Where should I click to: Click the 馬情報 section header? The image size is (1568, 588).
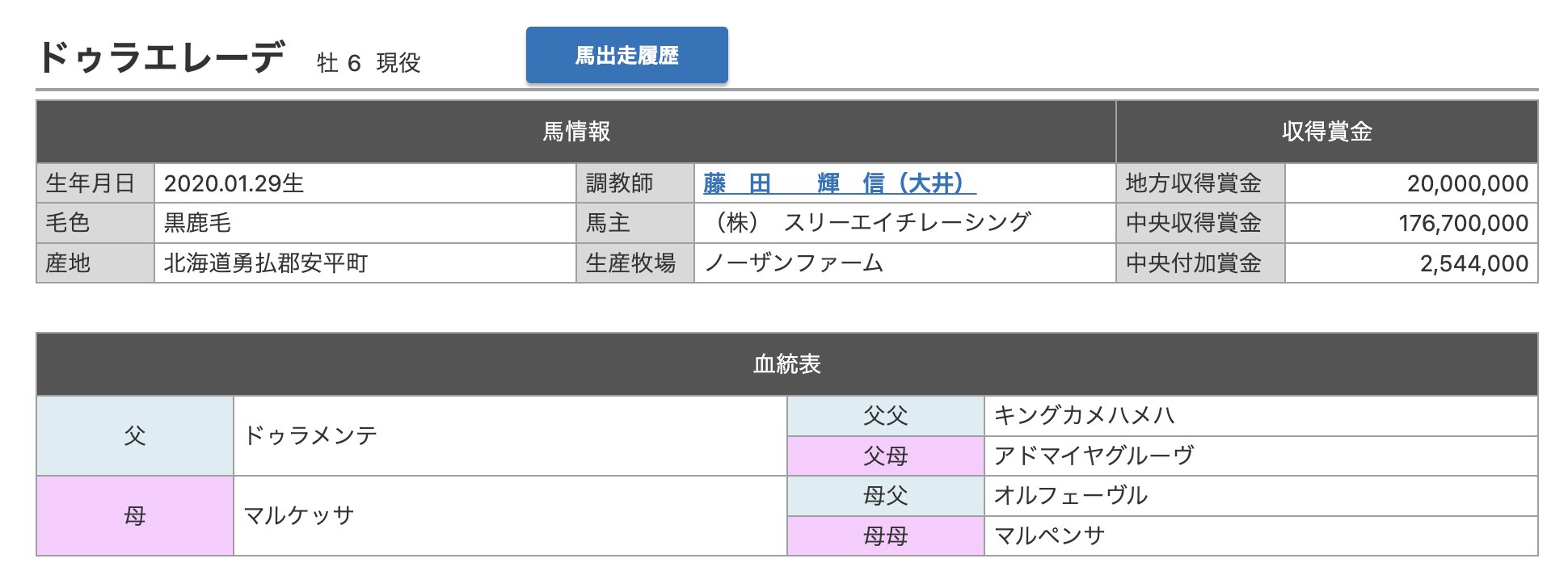[x=575, y=132]
